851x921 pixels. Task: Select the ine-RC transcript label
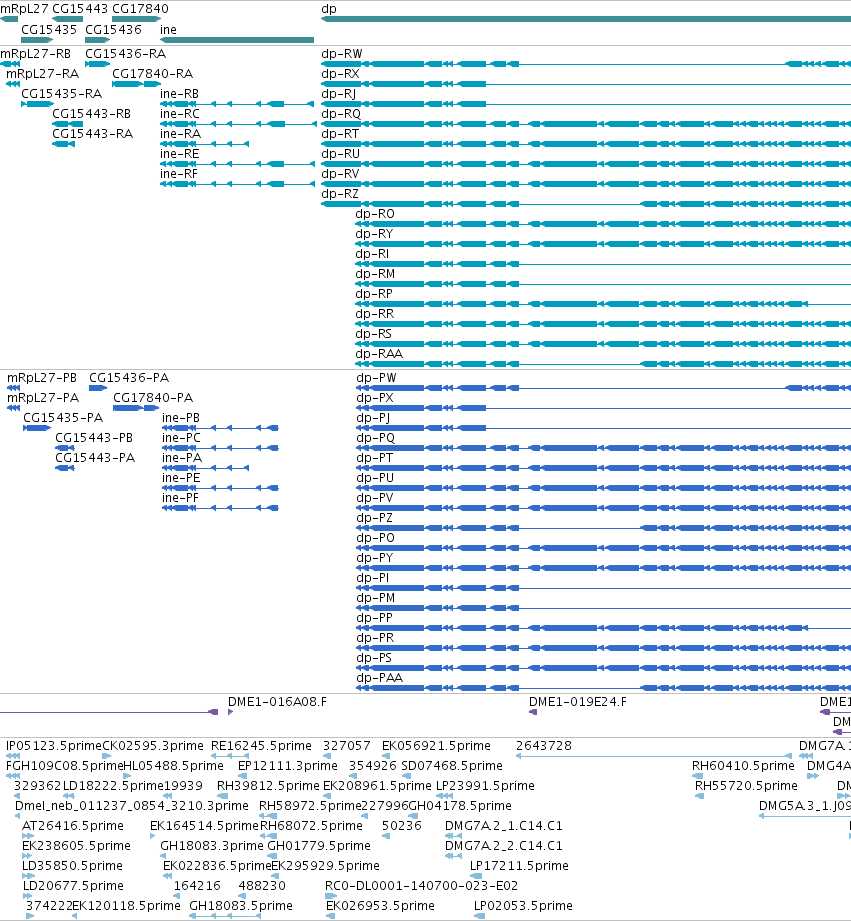[180, 114]
